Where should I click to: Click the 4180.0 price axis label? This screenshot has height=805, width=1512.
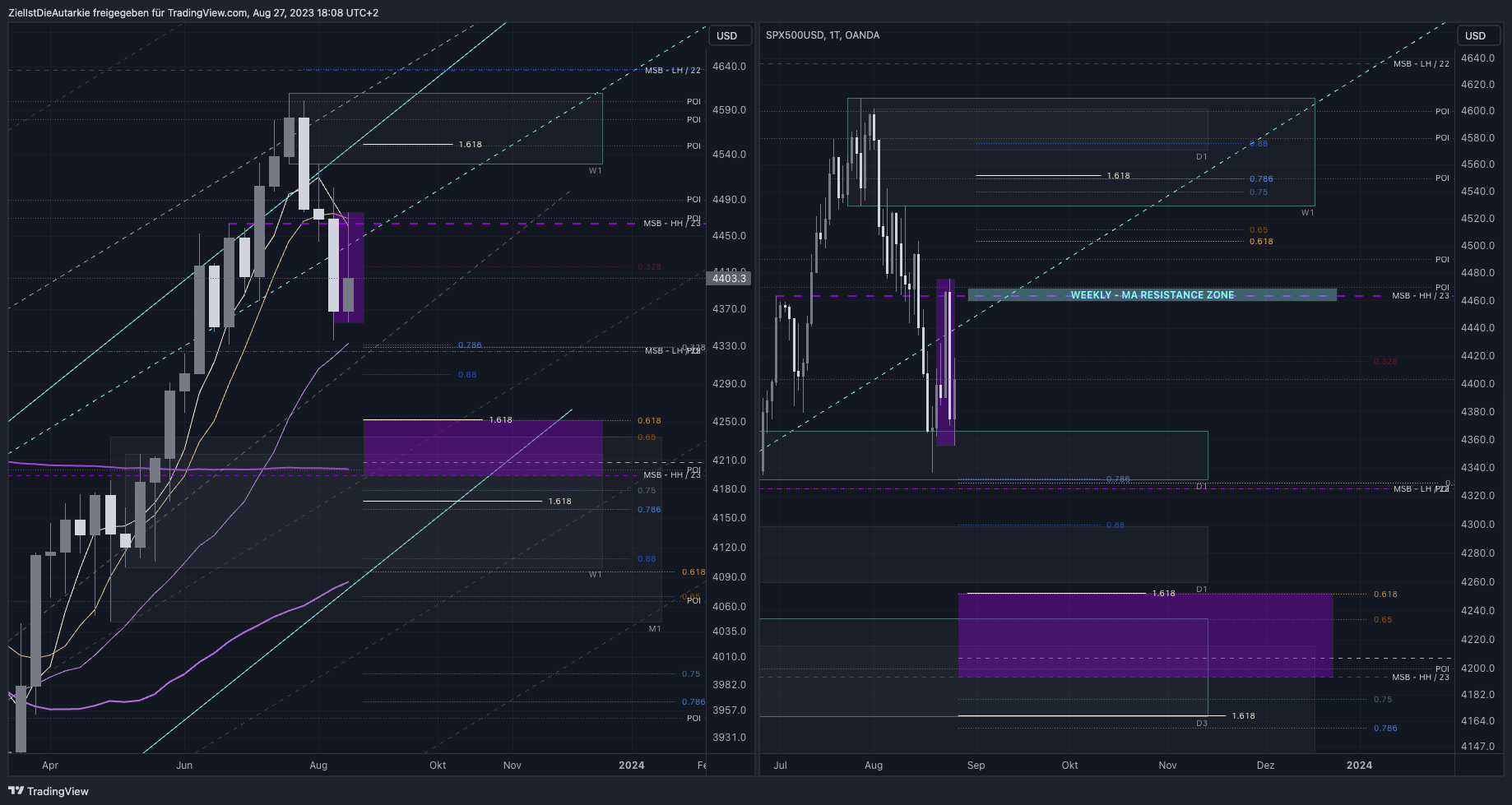(729, 489)
